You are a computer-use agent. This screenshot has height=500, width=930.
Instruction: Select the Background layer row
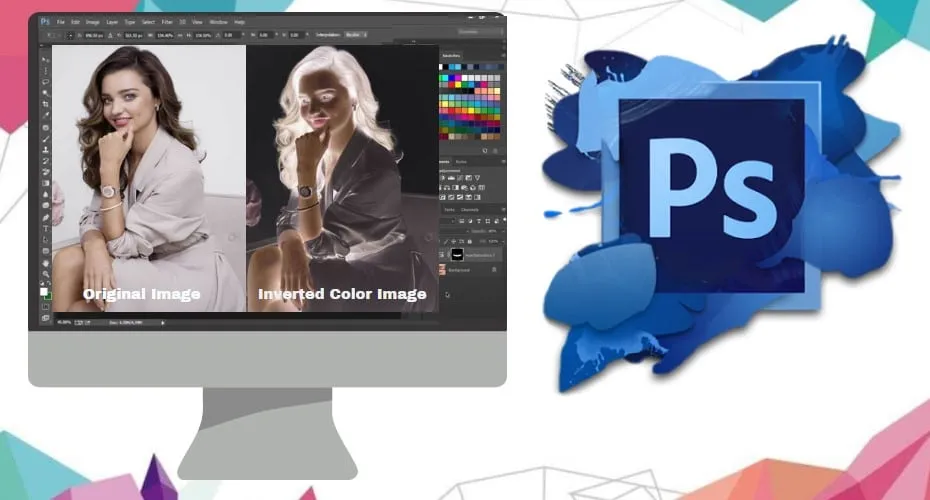pos(472,270)
